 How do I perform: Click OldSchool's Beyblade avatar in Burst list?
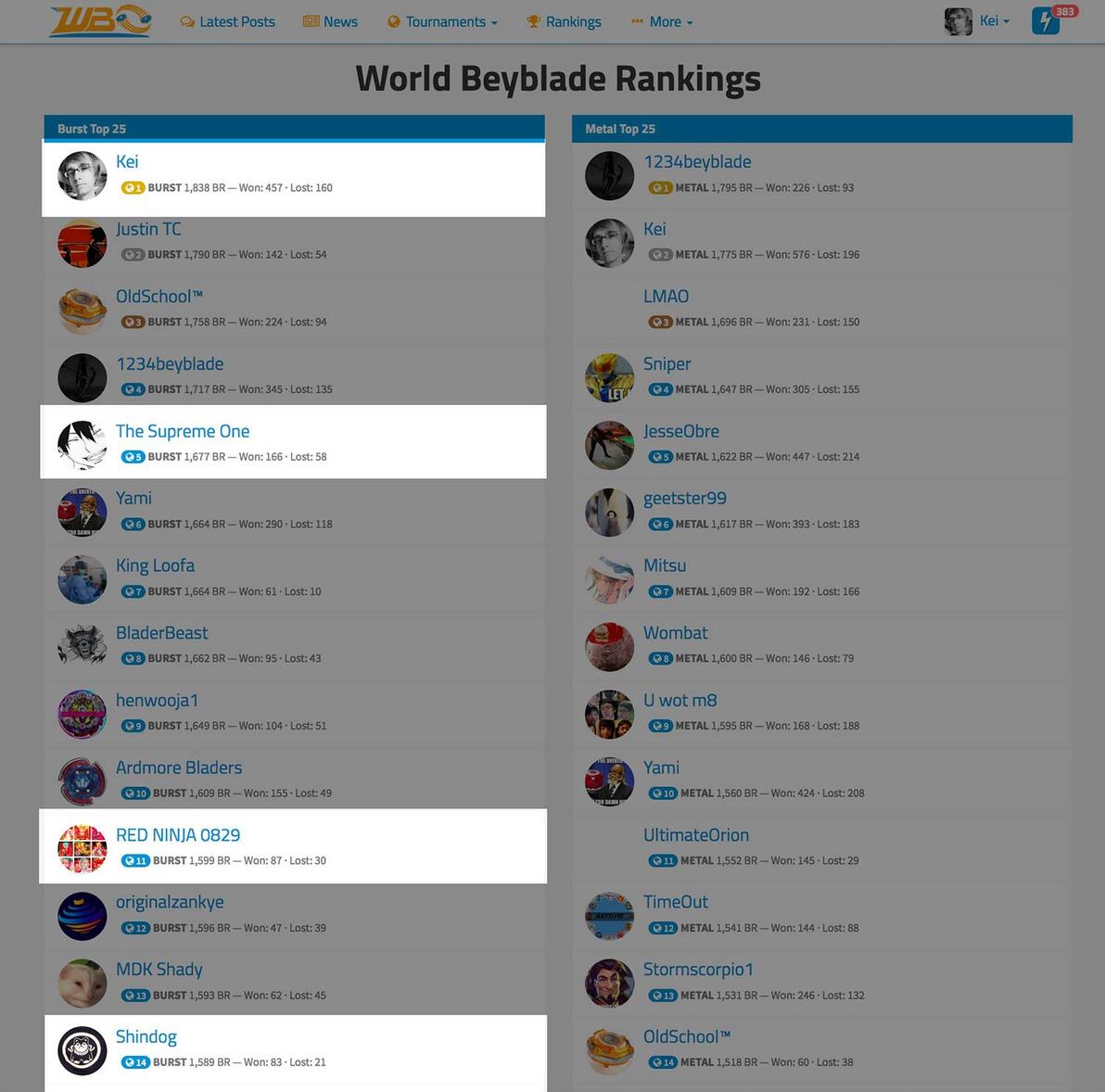82,310
